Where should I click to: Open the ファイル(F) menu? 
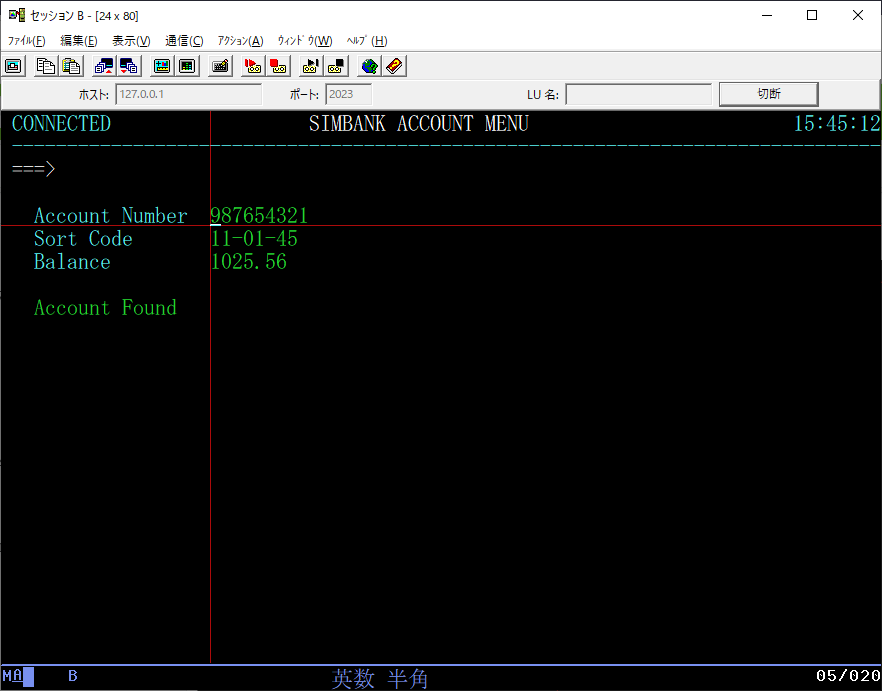[x=26, y=41]
